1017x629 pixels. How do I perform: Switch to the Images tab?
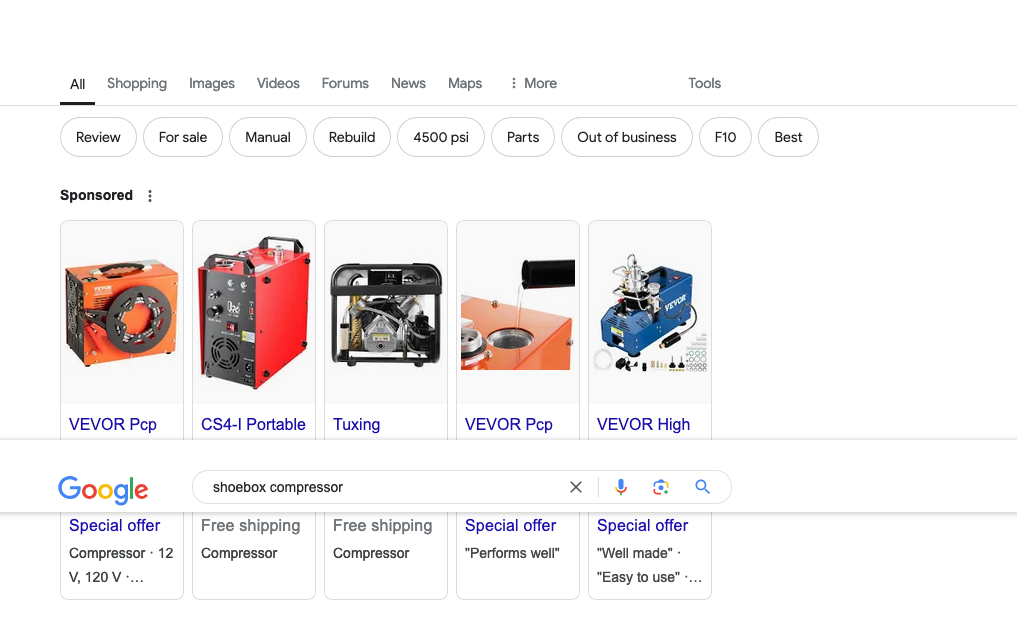point(211,83)
